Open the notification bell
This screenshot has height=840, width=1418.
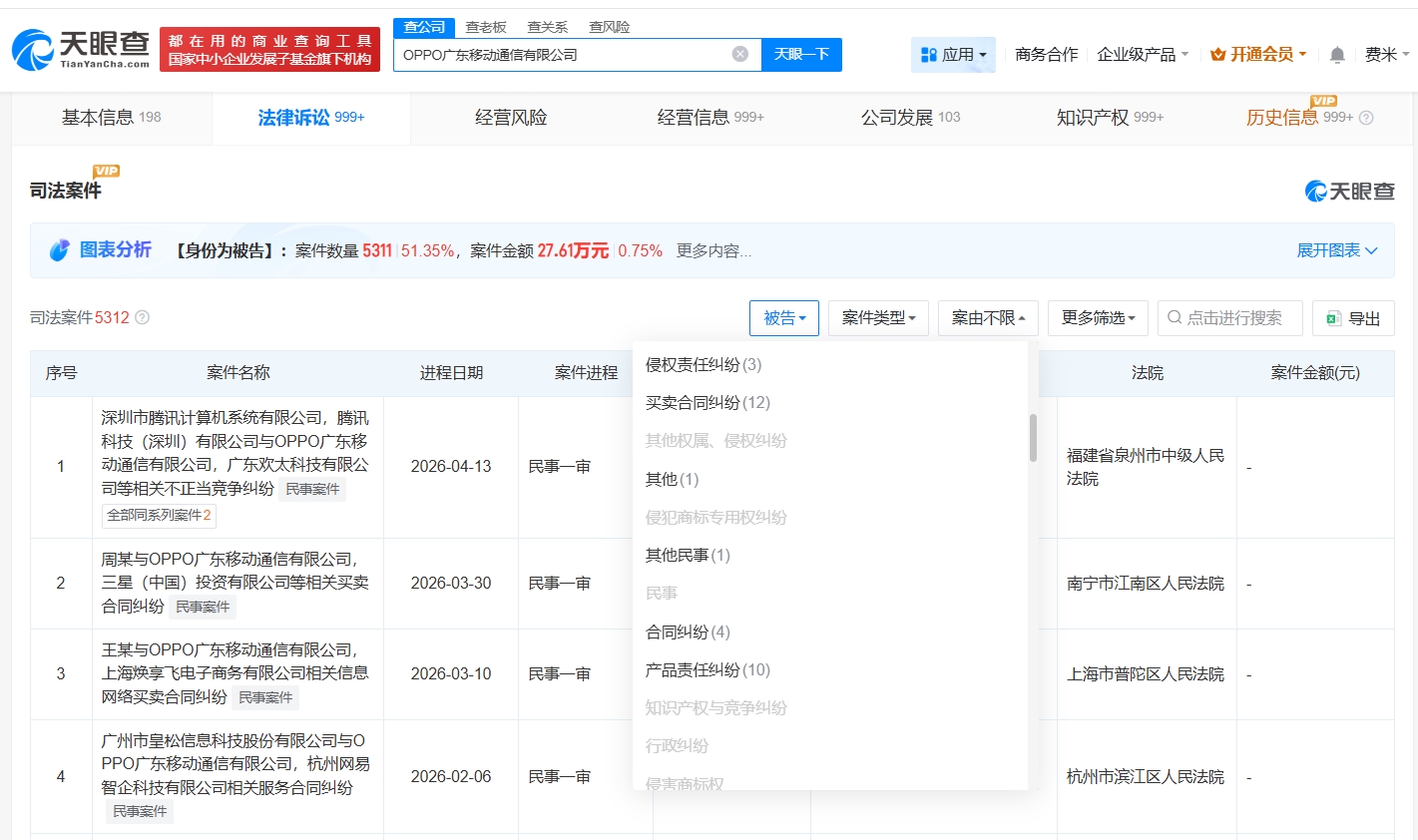tap(1337, 55)
